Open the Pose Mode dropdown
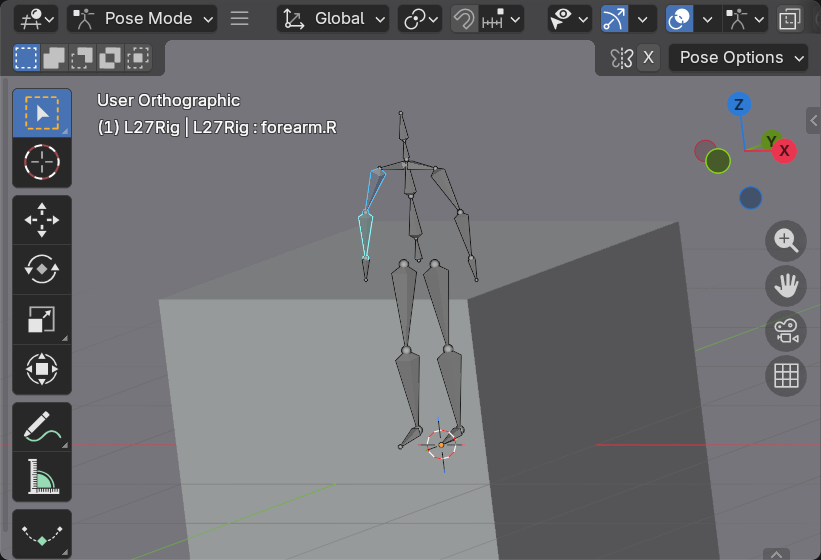Viewport: 821px width, 560px height. pos(142,19)
